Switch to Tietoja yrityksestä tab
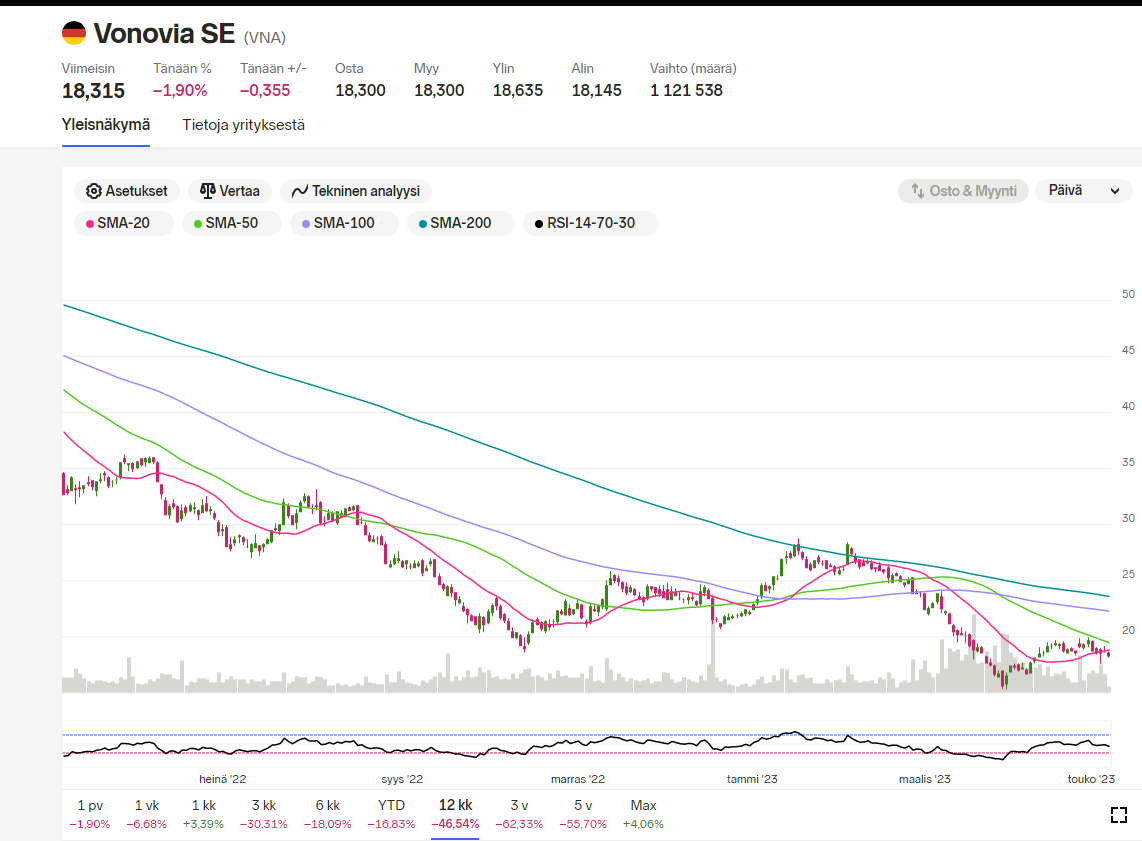Image resolution: width=1142 pixels, height=841 pixels. click(243, 125)
